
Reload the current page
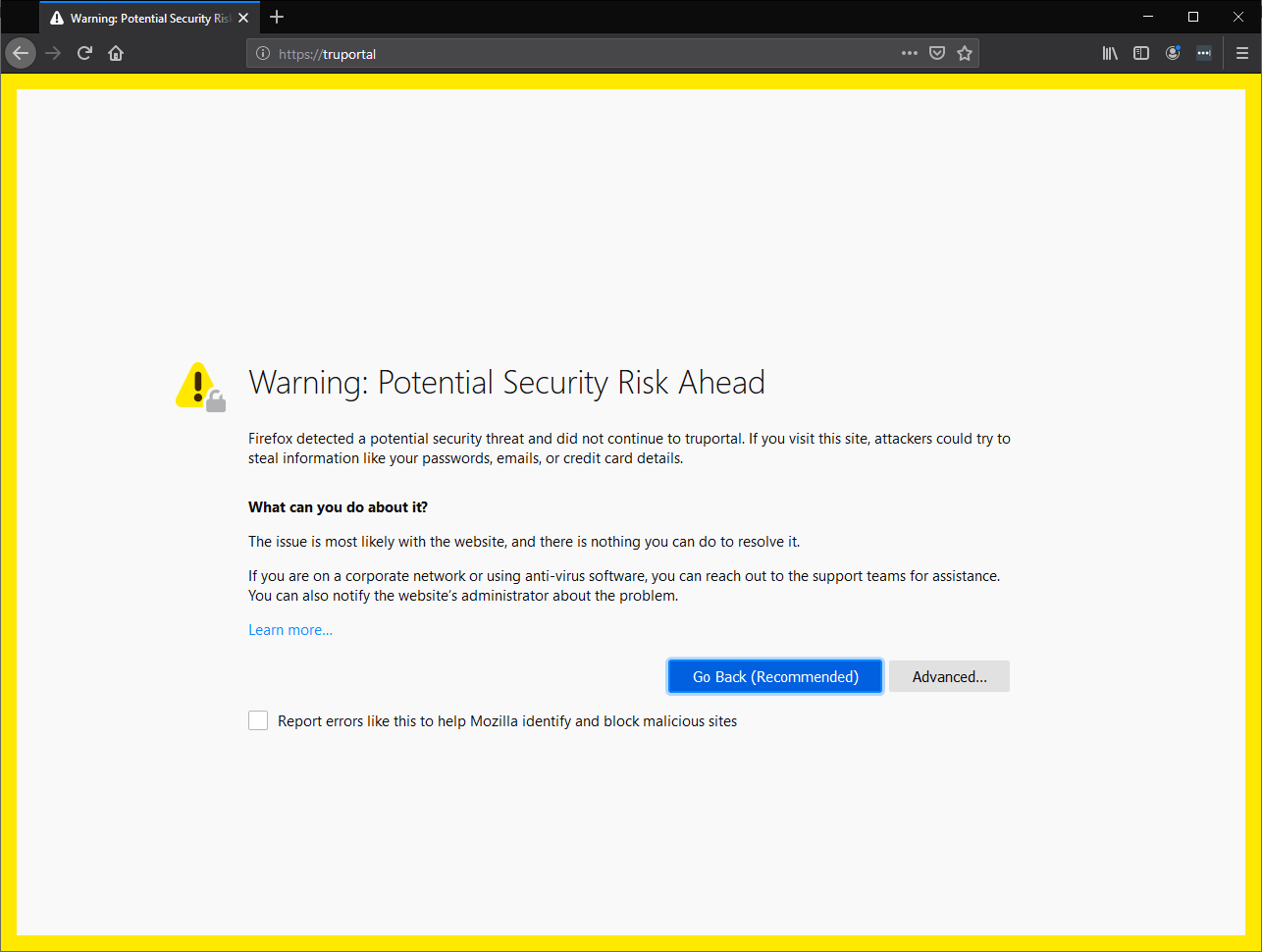[x=84, y=53]
